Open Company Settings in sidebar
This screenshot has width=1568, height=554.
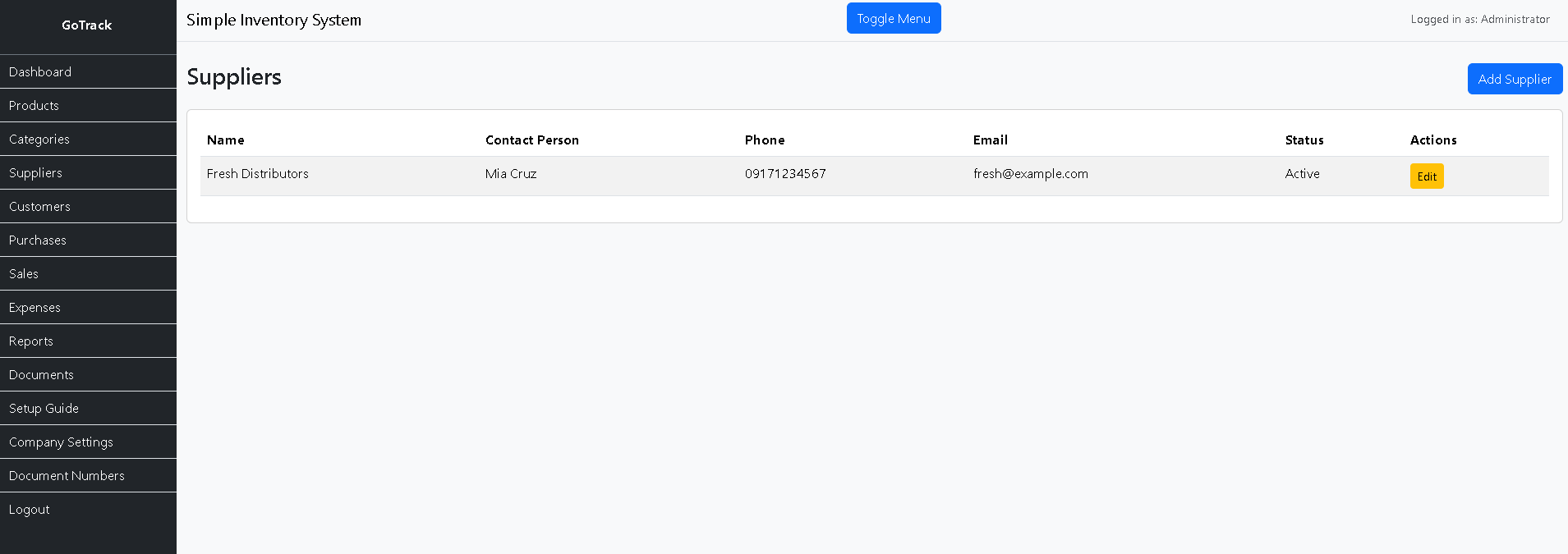pyautogui.click(x=61, y=442)
